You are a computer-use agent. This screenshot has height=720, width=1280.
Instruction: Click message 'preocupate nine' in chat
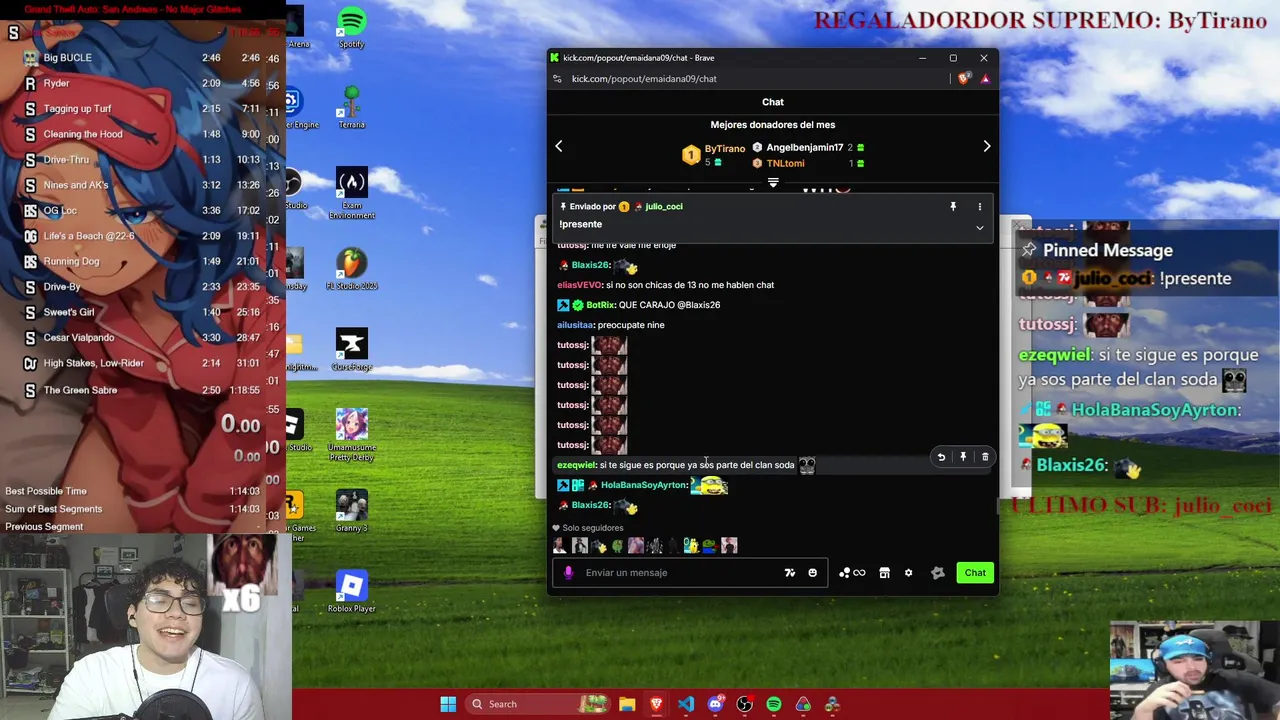tap(630, 325)
